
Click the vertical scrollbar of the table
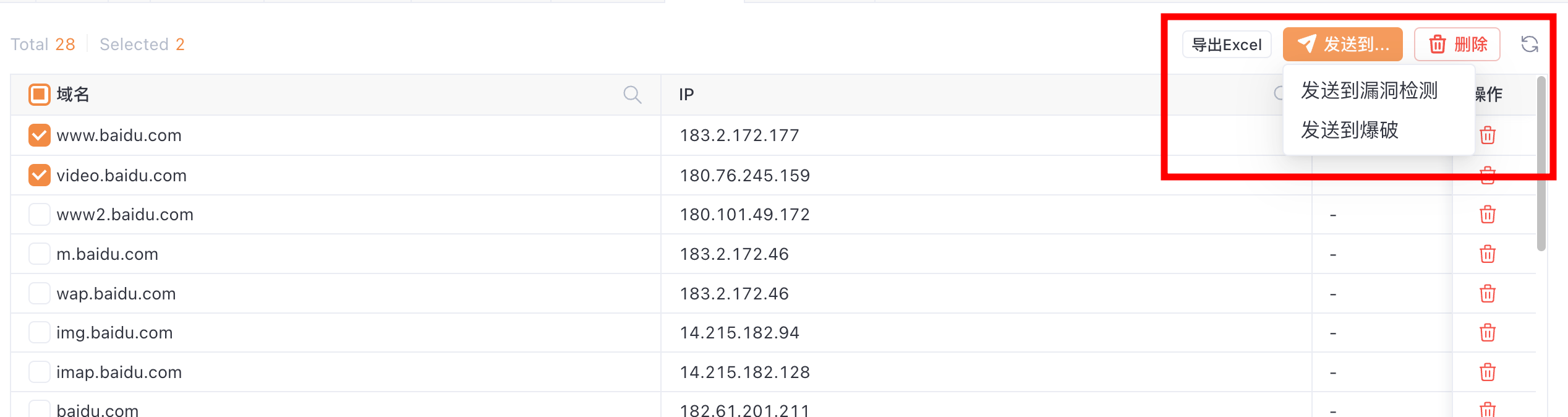pos(1541,163)
